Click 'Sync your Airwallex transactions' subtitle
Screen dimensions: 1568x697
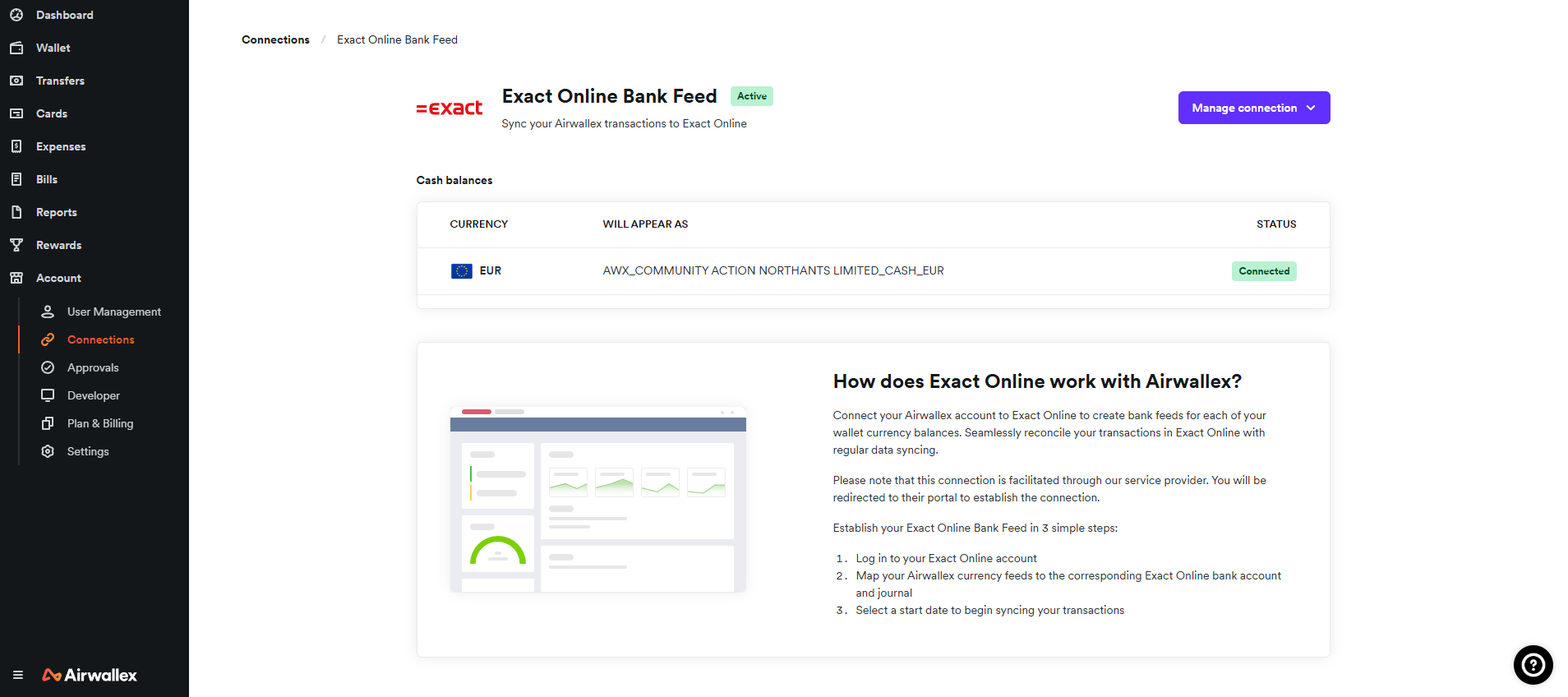(x=624, y=123)
